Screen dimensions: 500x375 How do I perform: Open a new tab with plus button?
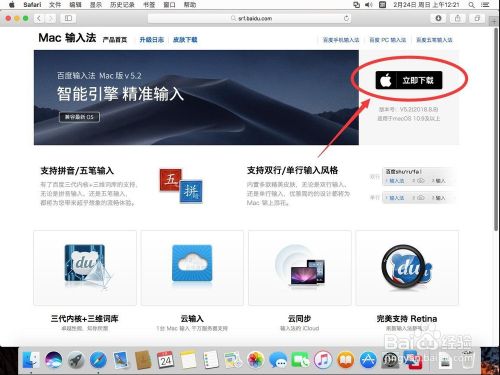[x=494, y=21]
